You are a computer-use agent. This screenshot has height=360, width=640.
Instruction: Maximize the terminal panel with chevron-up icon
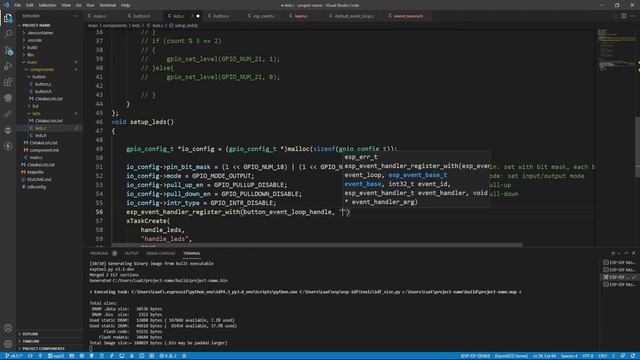(x=626, y=253)
